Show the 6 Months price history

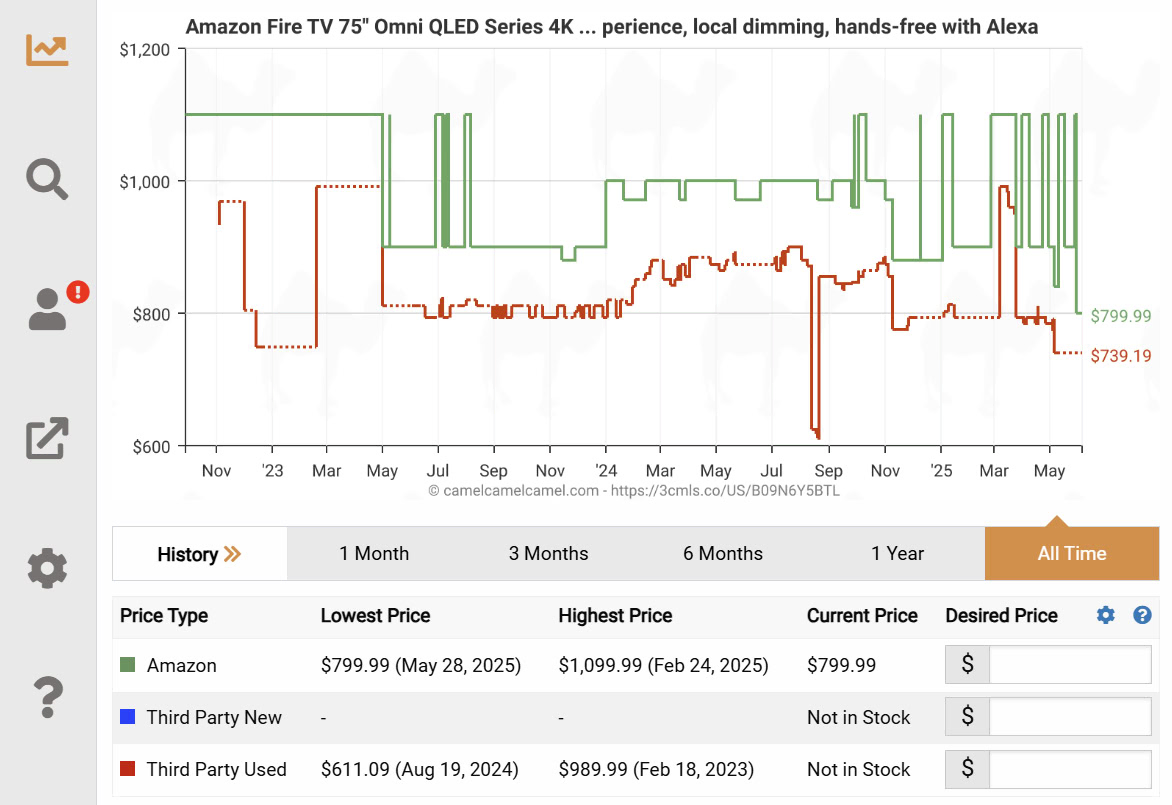point(723,554)
